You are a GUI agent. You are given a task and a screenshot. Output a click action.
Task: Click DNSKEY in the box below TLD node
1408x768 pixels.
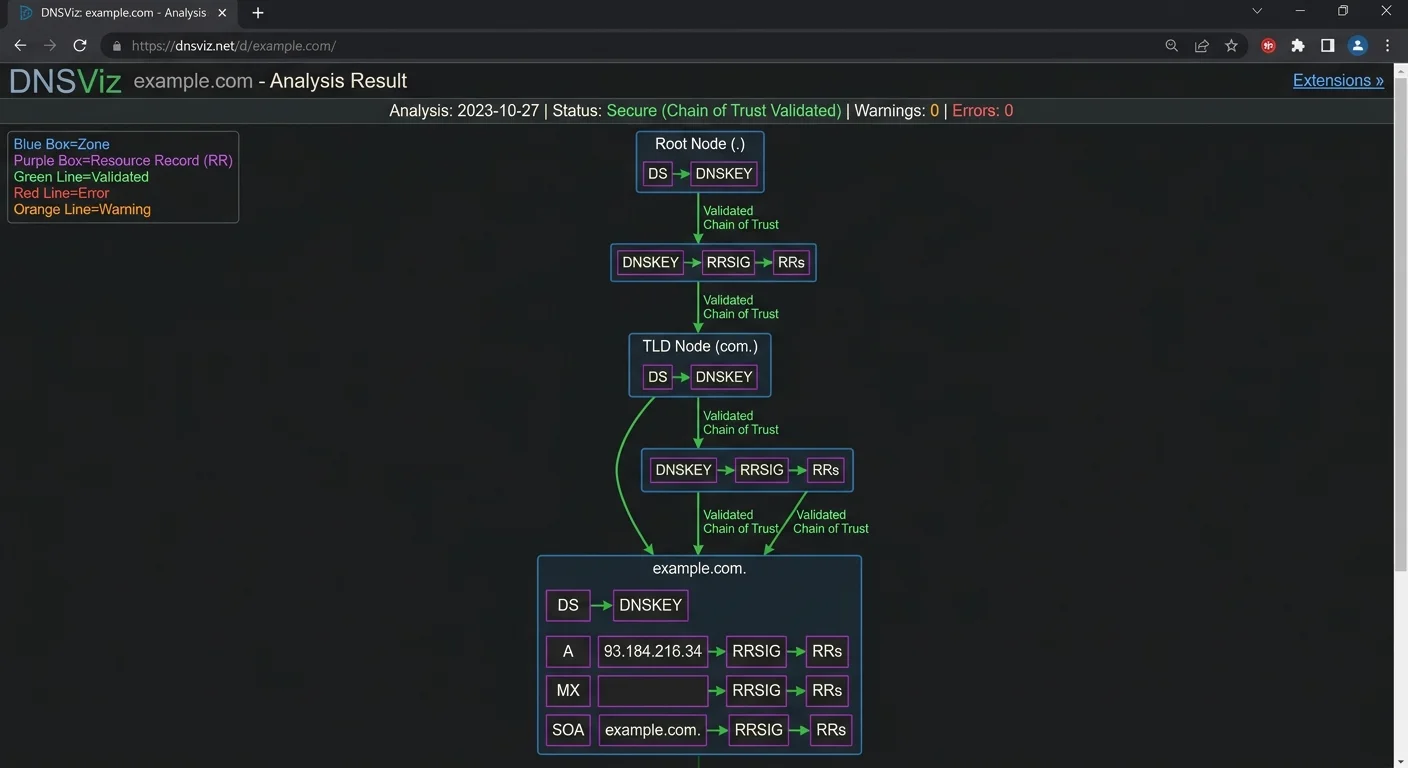click(683, 470)
